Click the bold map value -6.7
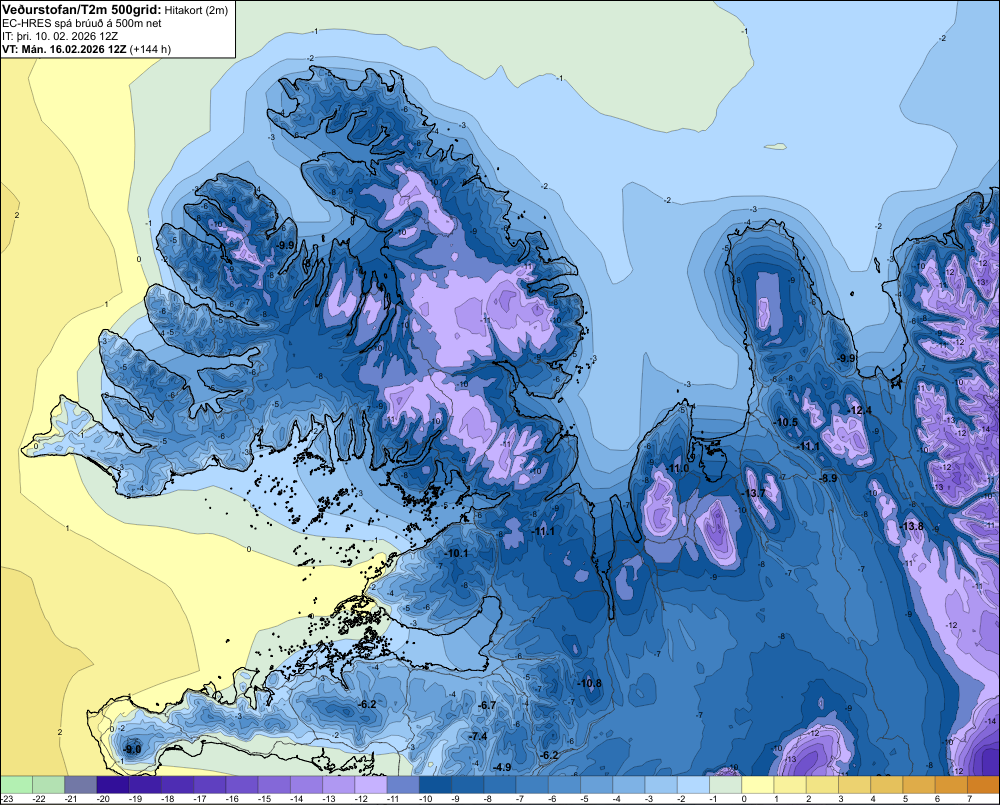1000x805 pixels. coord(487,705)
